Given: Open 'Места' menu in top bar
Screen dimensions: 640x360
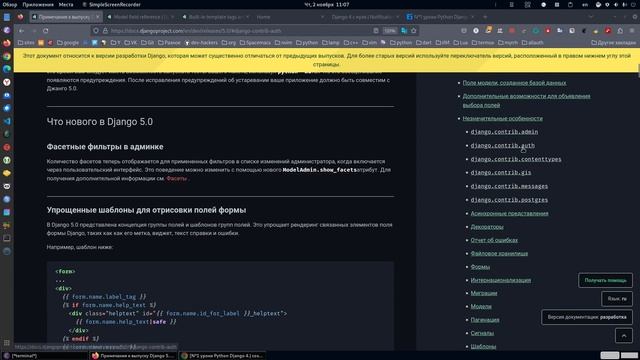Looking at the screenshot, I should (66, 4).
